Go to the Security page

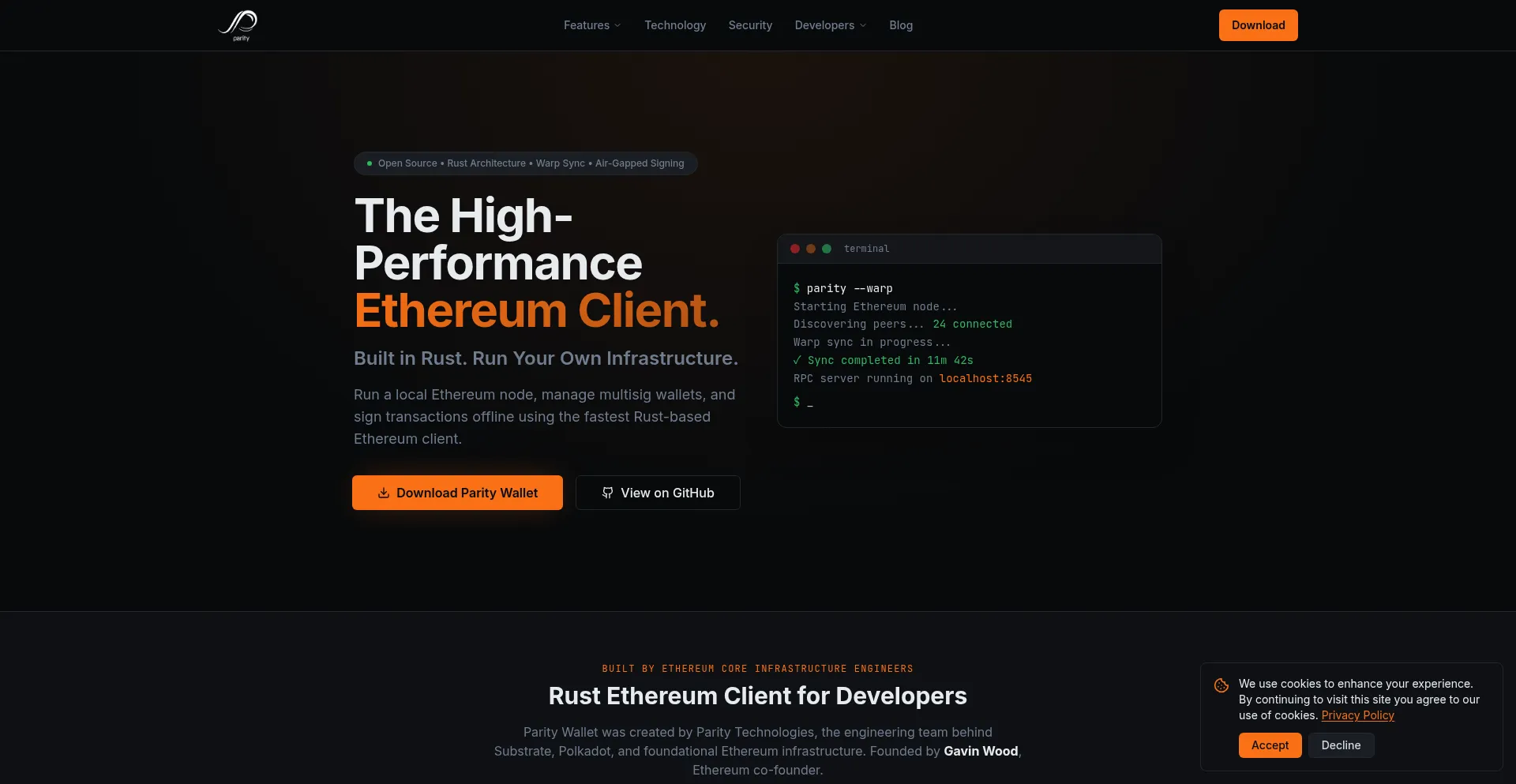click(x=750, y=25)
